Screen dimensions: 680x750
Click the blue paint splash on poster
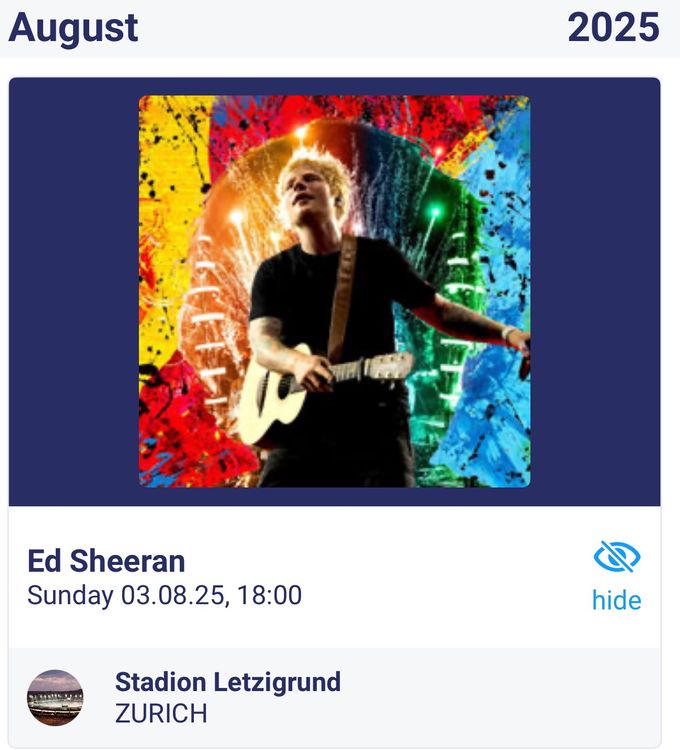coord(497,297)
